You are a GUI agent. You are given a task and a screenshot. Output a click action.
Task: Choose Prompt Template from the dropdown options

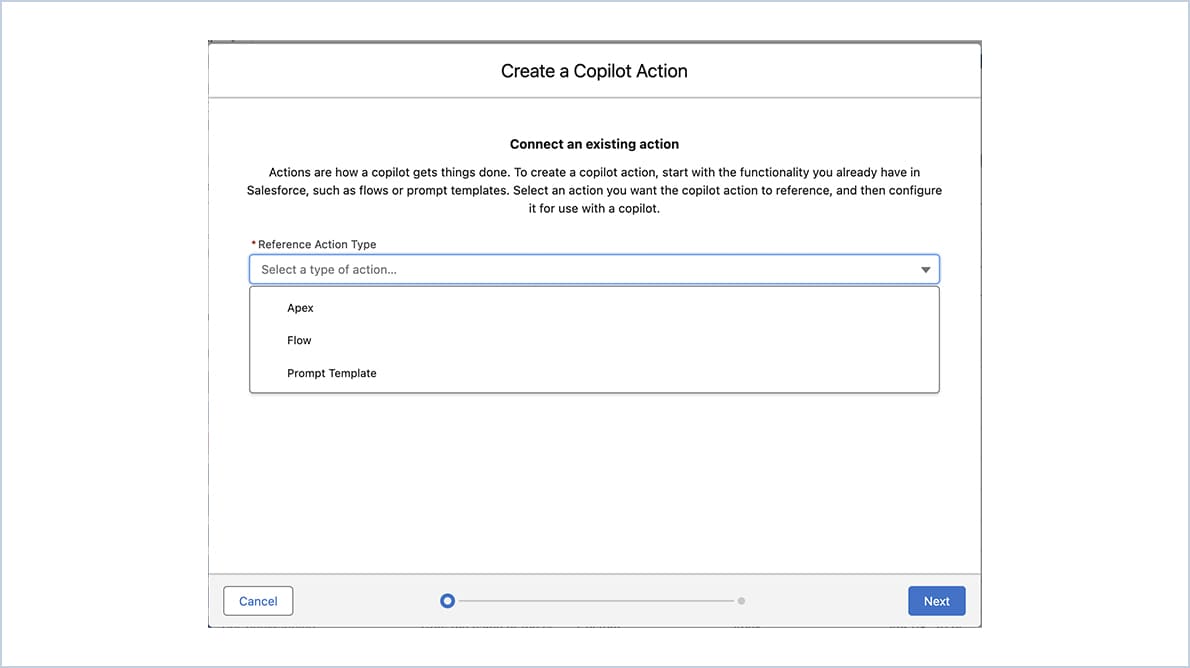[331, 373]
